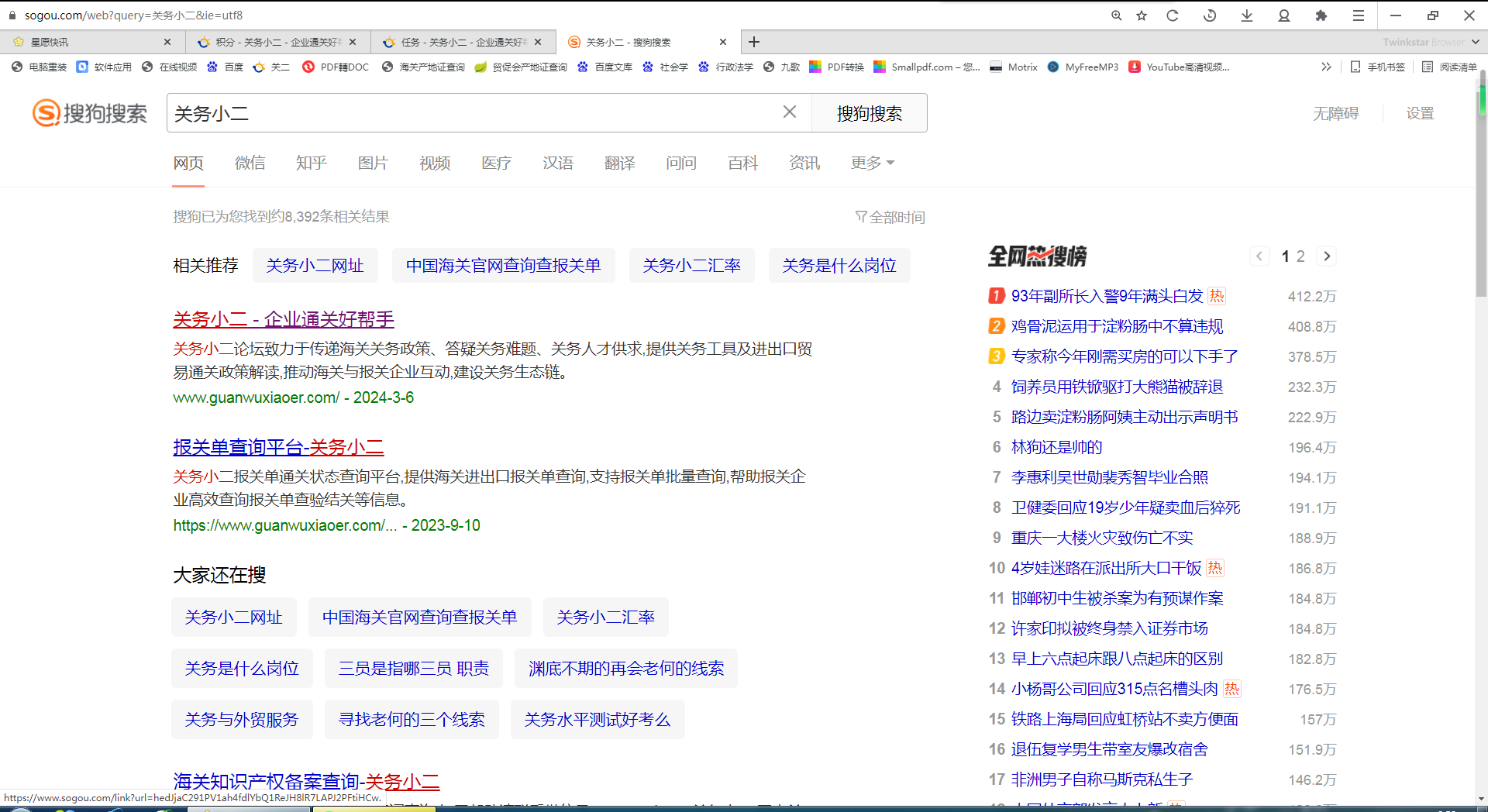Open the 百度文库 bookmark

[605, 67]
